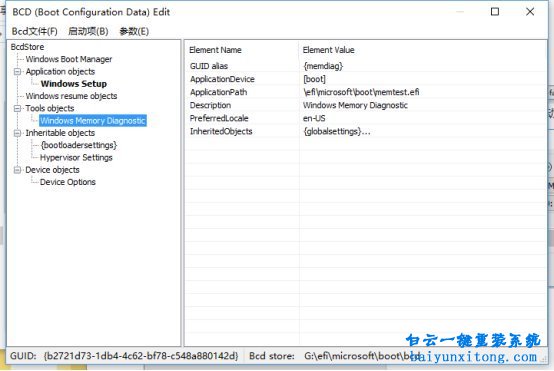Select the InheritedObjects row name

[221, 131]
